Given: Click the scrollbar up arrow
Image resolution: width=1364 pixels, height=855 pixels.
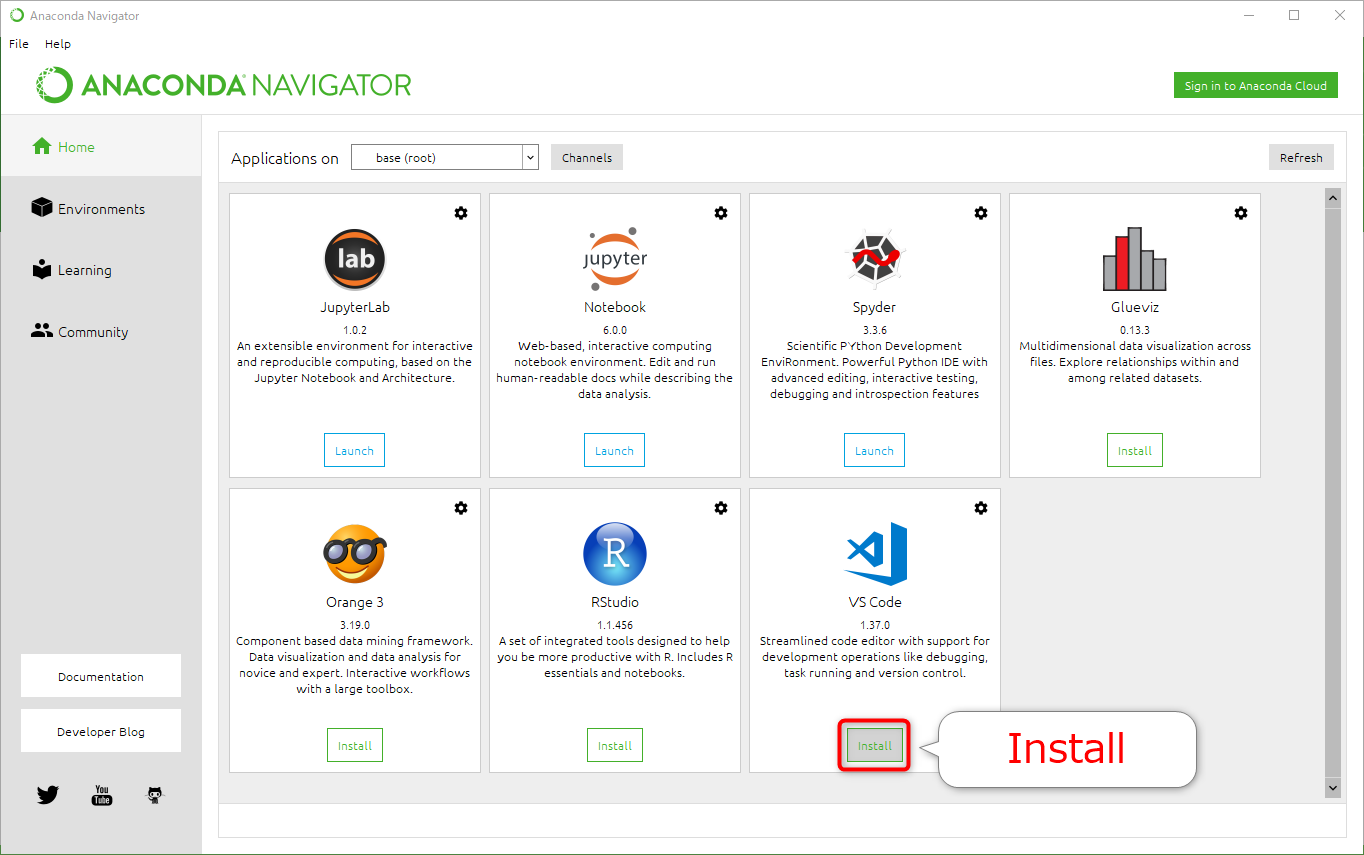Looking at the screenshot, I should tap(1332, 198).
